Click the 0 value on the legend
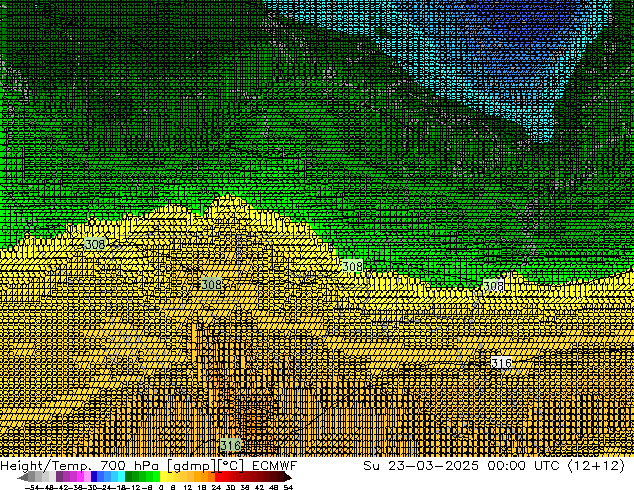This screenshot has width=634, height=490. pos(161,488)
